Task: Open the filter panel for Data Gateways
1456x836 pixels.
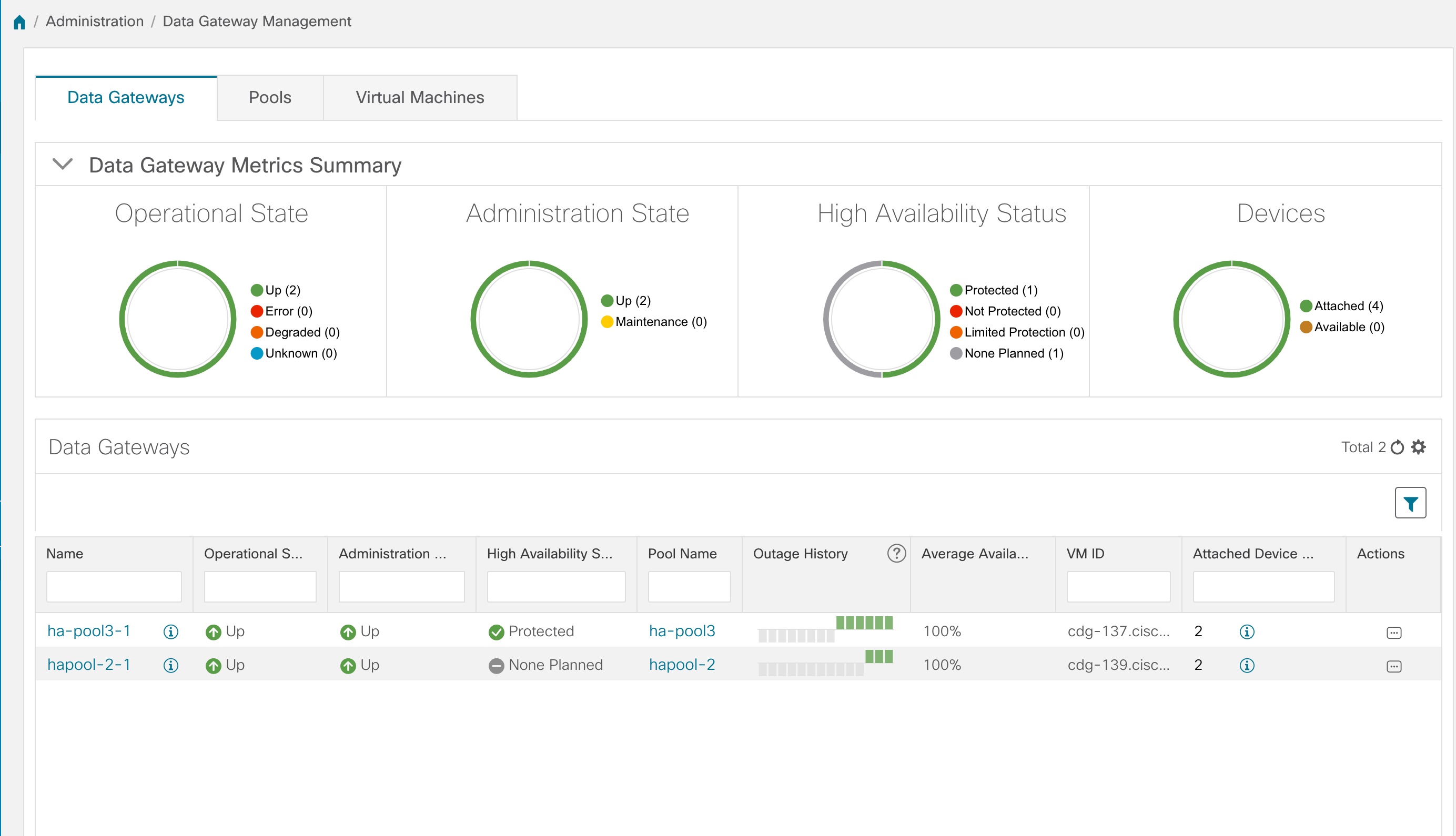Action: coord(1411,503)
